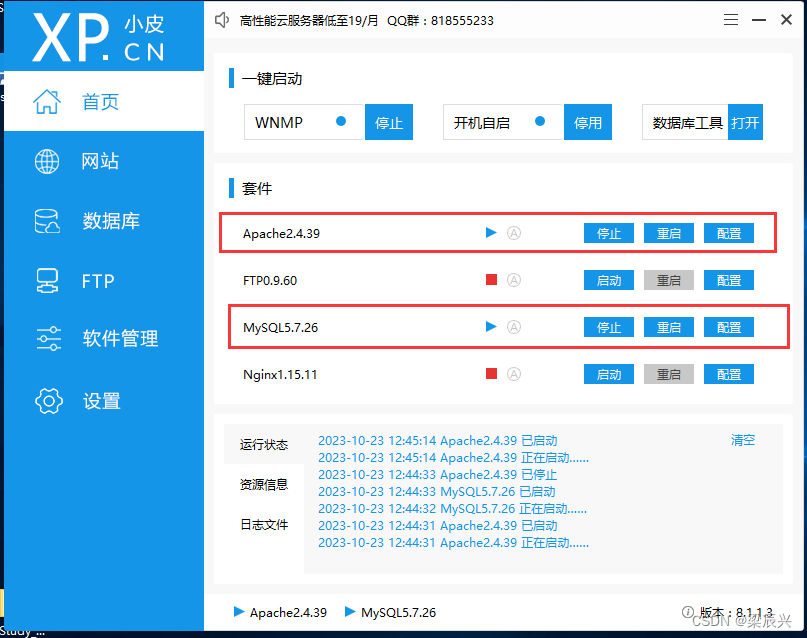This screenshot has height=638, width=807.
Task: Select the 运行状态 log tab
Action: 264,444
